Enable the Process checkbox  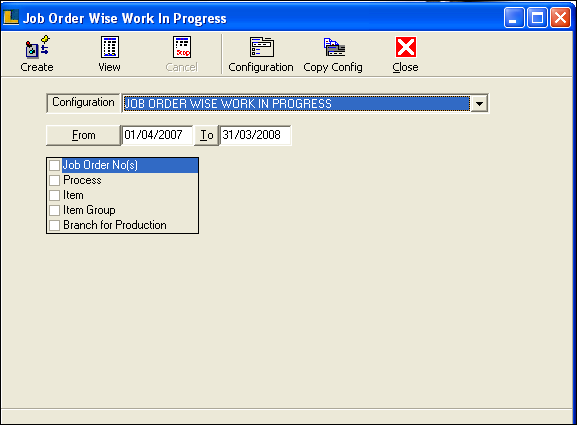pos(54,180)
